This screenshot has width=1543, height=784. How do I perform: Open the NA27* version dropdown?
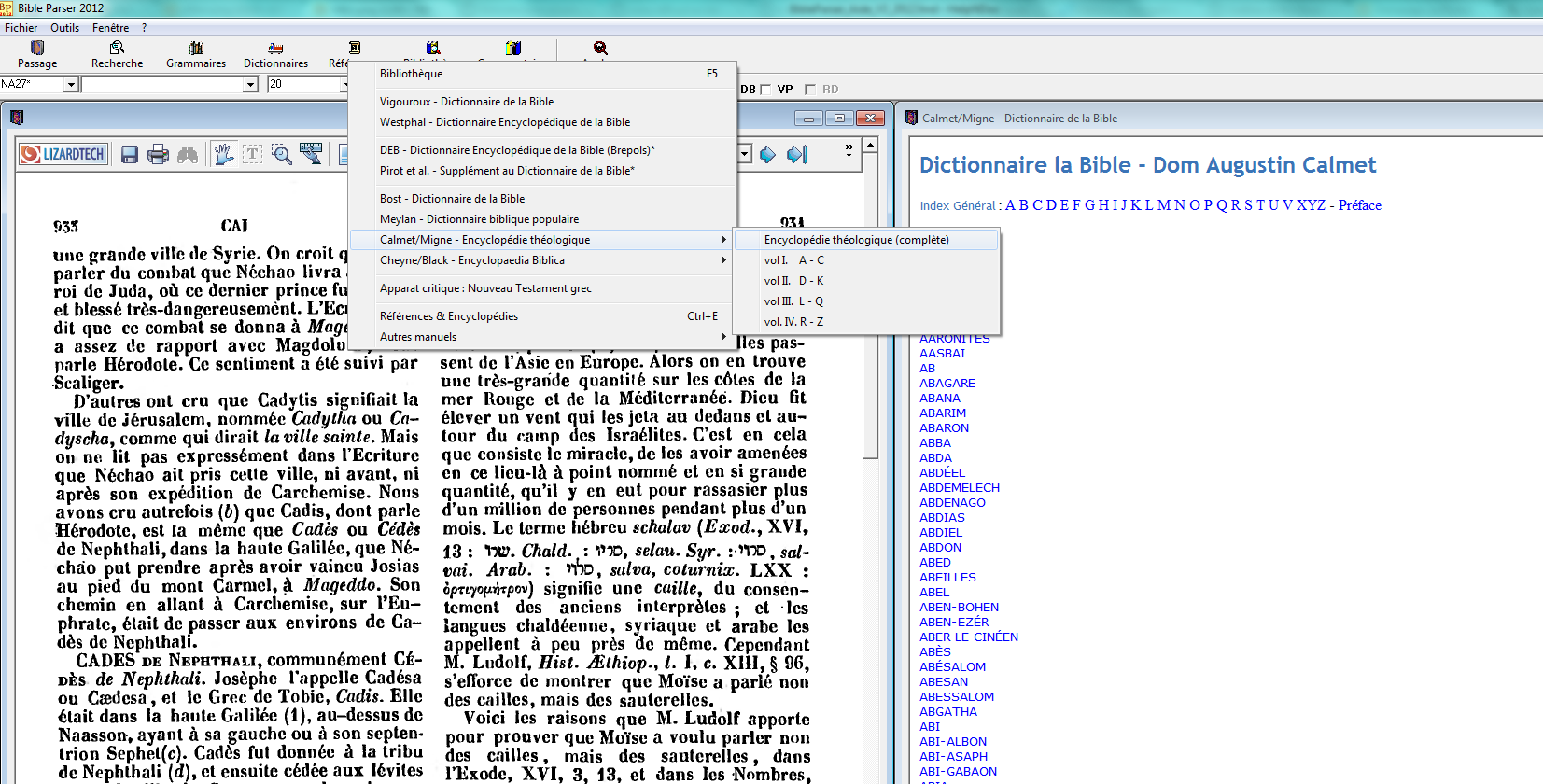point(70,85)
